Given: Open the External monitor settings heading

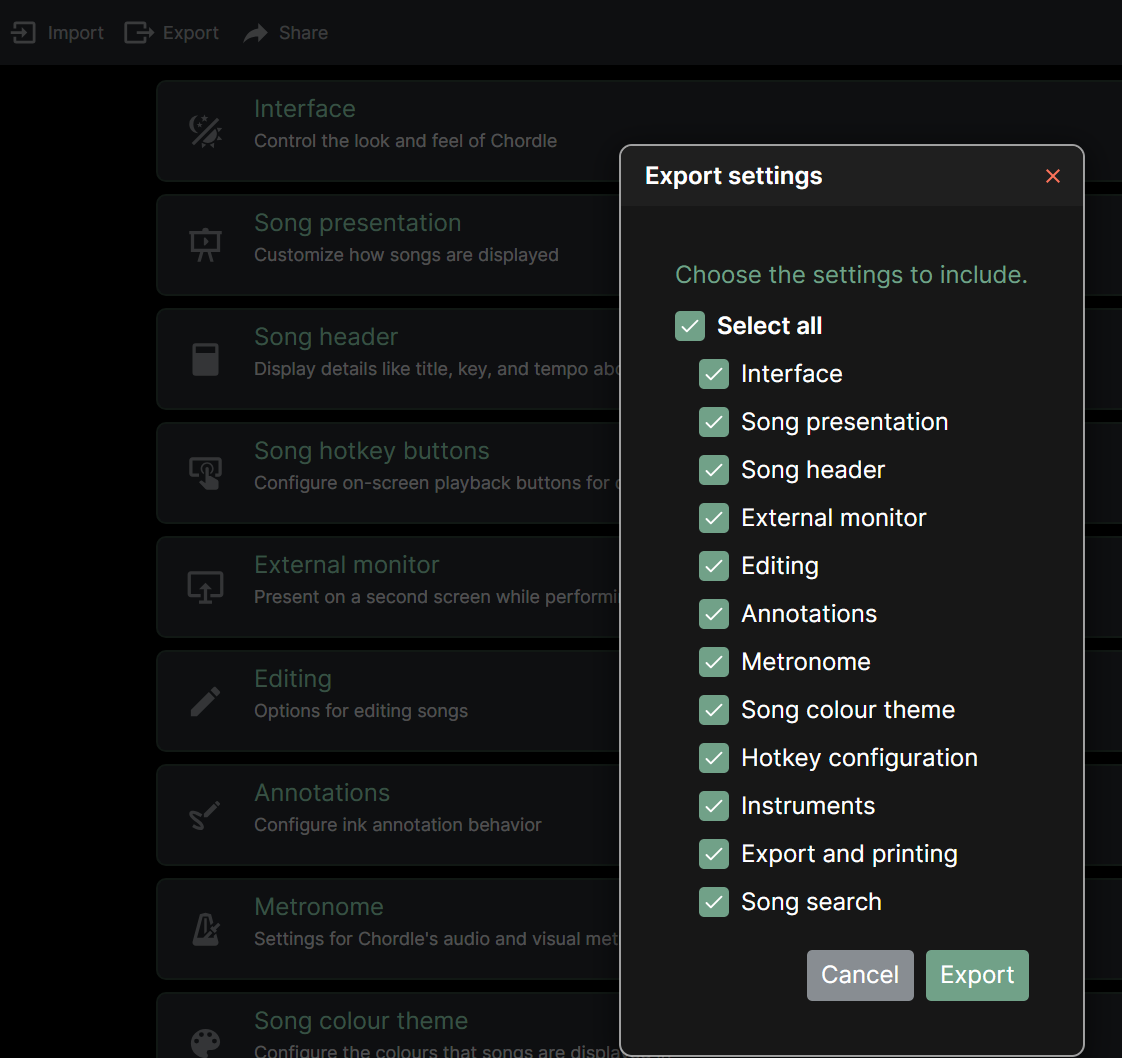Looking at the screenshot, I should point(347,565).
